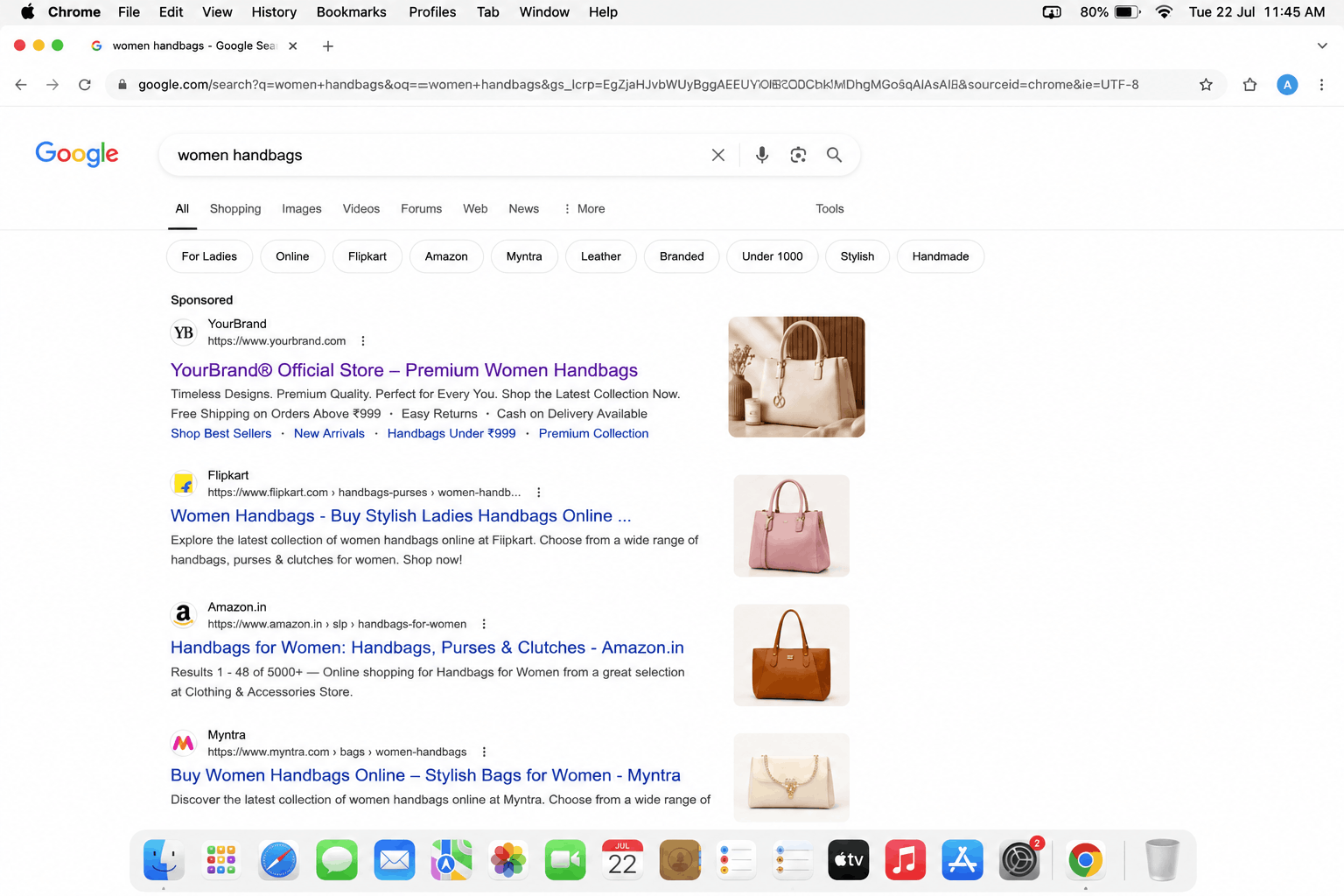This screenshot has height=896, width=1344.
Task: Open Finder from the dock
Action: pyautogui.click(x=164, y=860)
